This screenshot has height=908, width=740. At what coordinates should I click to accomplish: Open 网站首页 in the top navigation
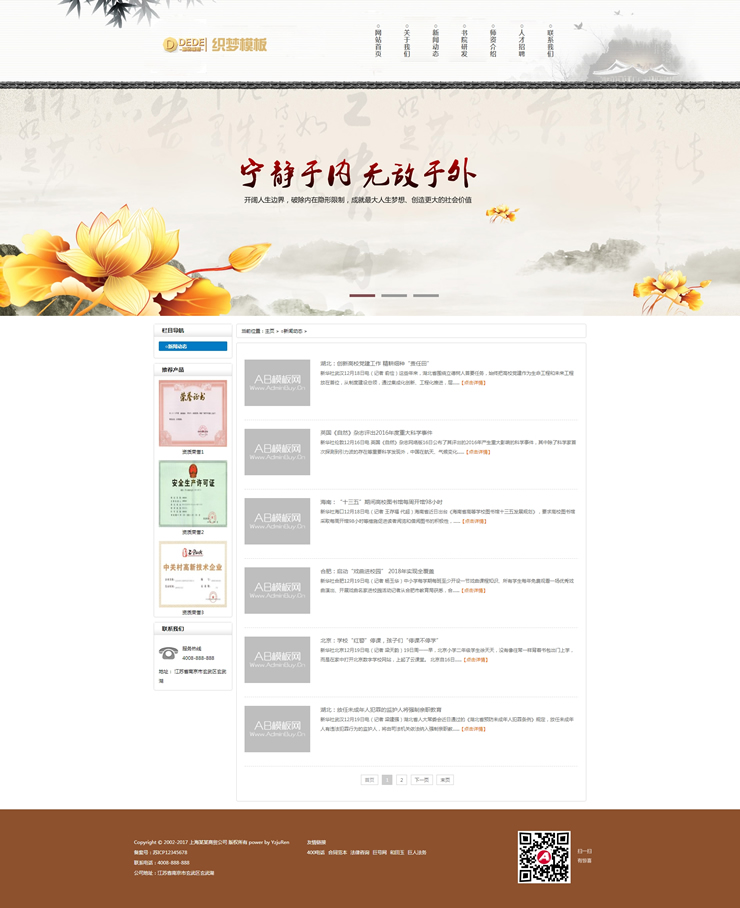coord(378,42)
